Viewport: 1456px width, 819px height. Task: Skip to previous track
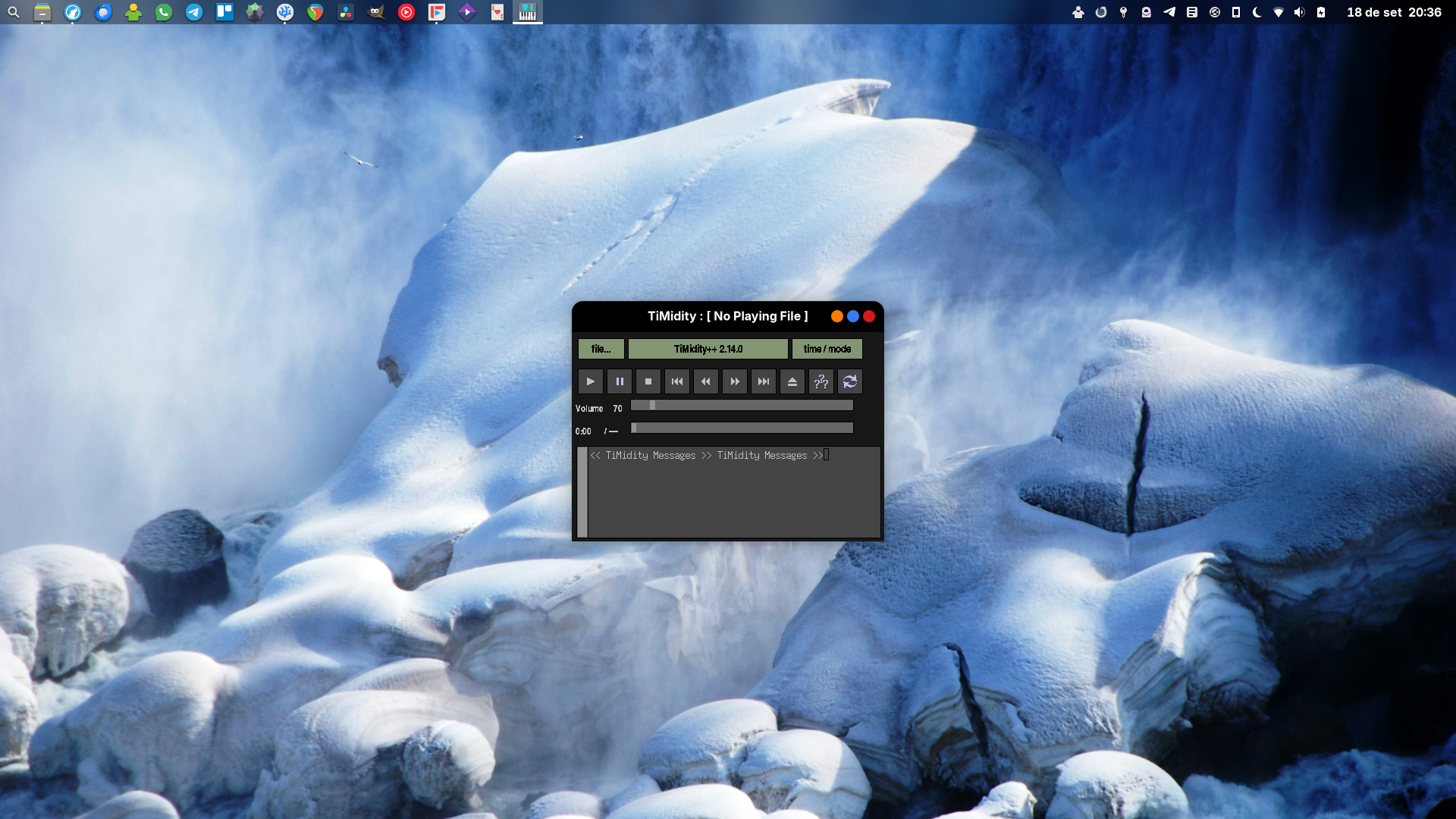pyautogui.click(x=676, y=381)
